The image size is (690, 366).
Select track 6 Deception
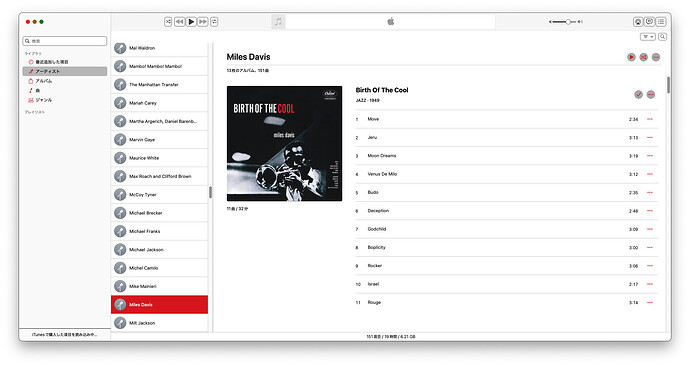tap(507, 211)
